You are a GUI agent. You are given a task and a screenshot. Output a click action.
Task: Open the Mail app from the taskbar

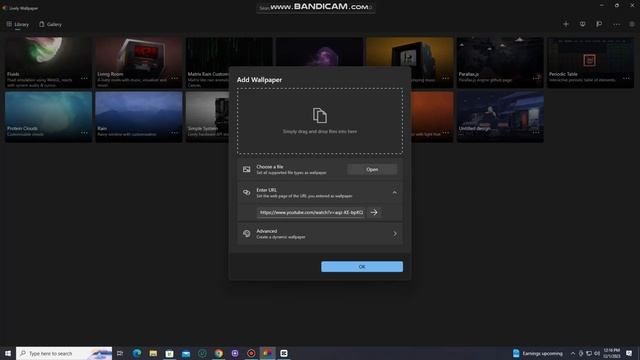coord(186,353)
